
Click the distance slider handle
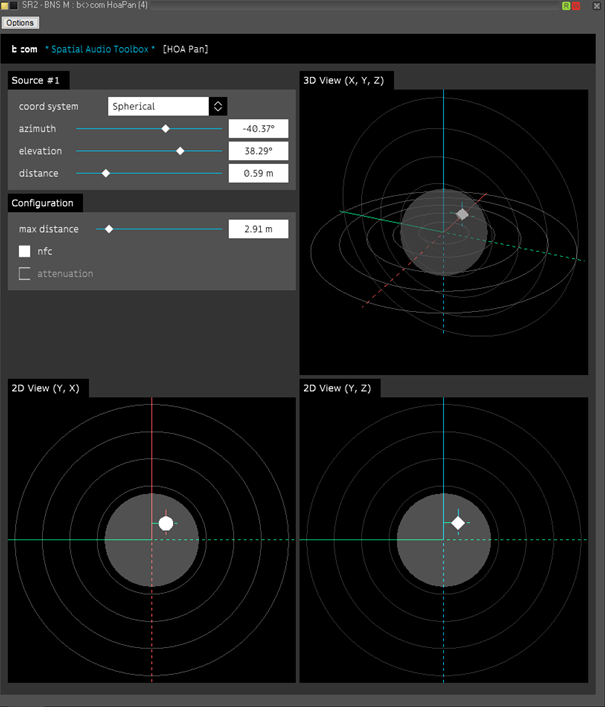[106, 173]
